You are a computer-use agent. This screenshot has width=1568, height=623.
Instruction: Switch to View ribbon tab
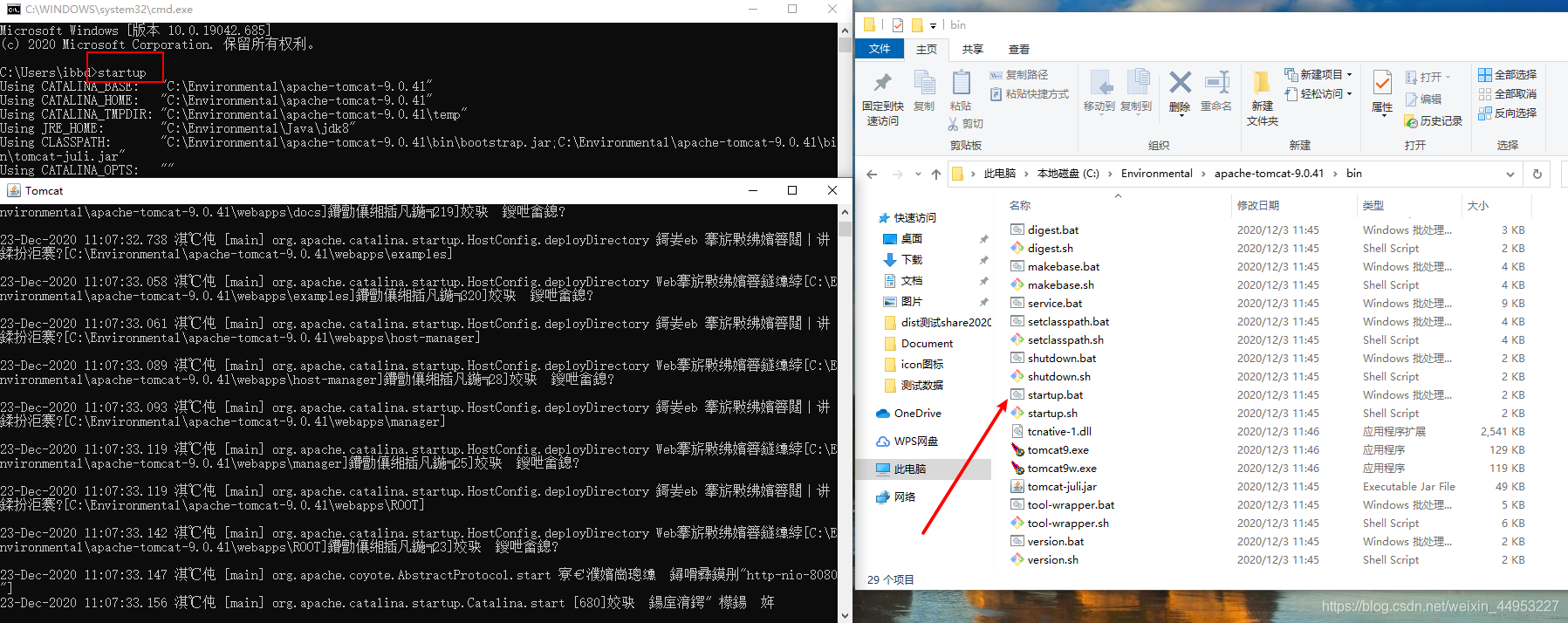1019,49
